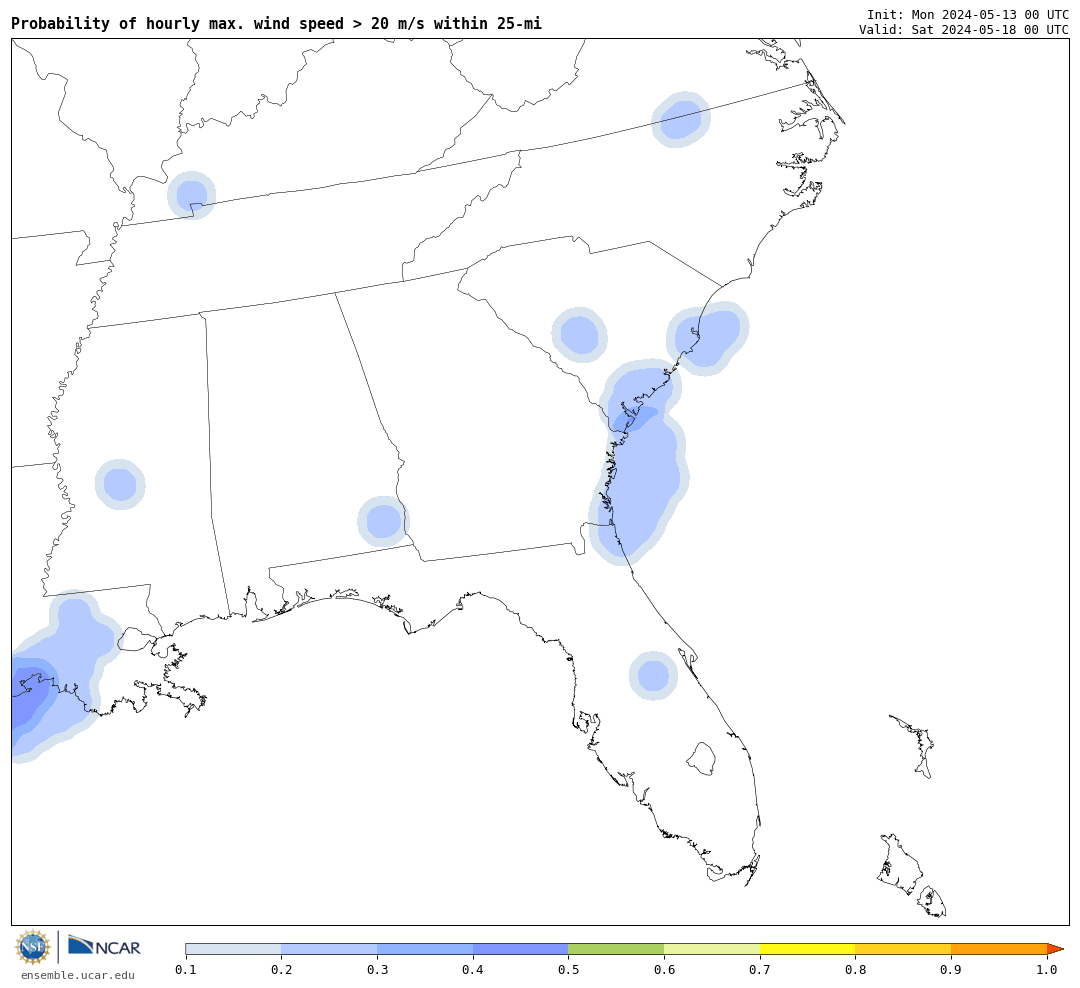This screenshot has height=988, width=1080.
Task: Click the colorbar label 0.8
Action: (x=855, y=970)
